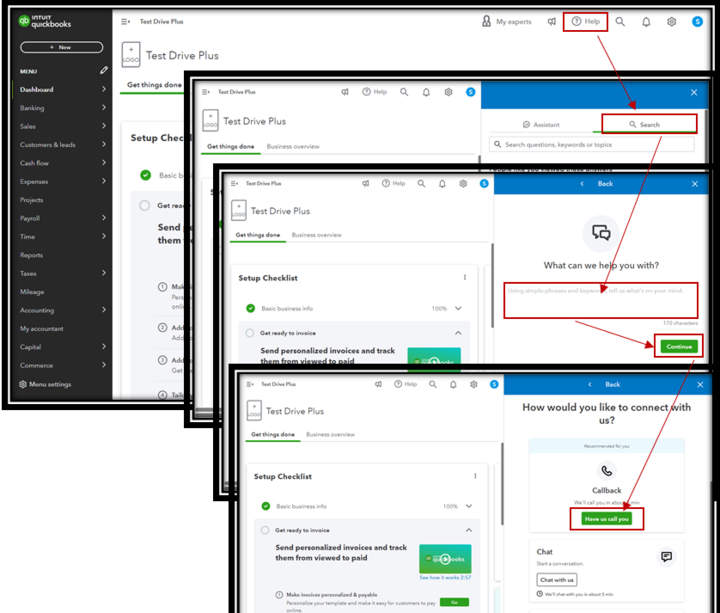
Task: Open Business overview tab in Assistant/Search panel window
Action: pyautogui.click(x=293, y=146)
